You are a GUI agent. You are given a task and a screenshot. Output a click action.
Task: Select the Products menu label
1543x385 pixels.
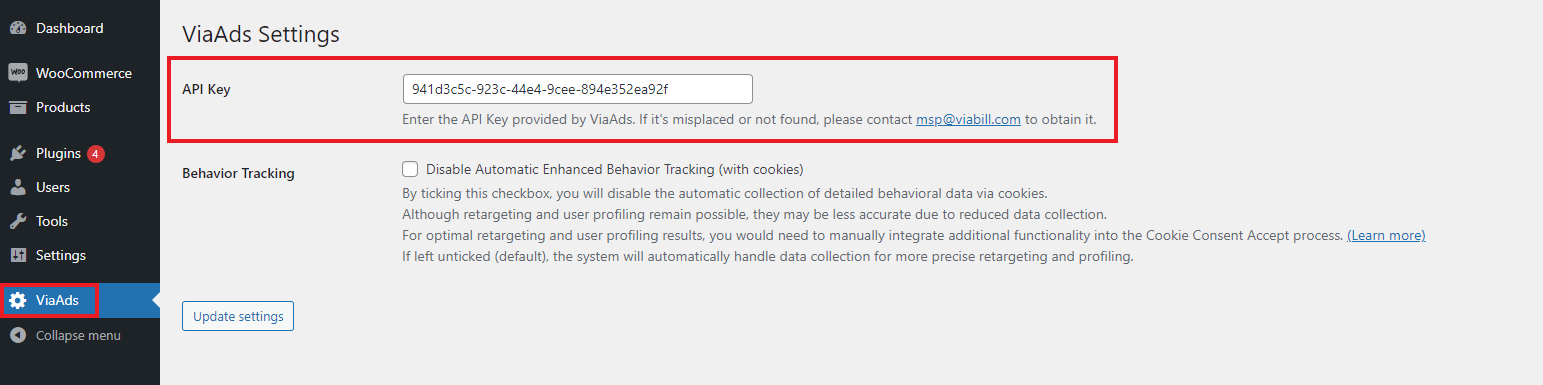[63, 107]
